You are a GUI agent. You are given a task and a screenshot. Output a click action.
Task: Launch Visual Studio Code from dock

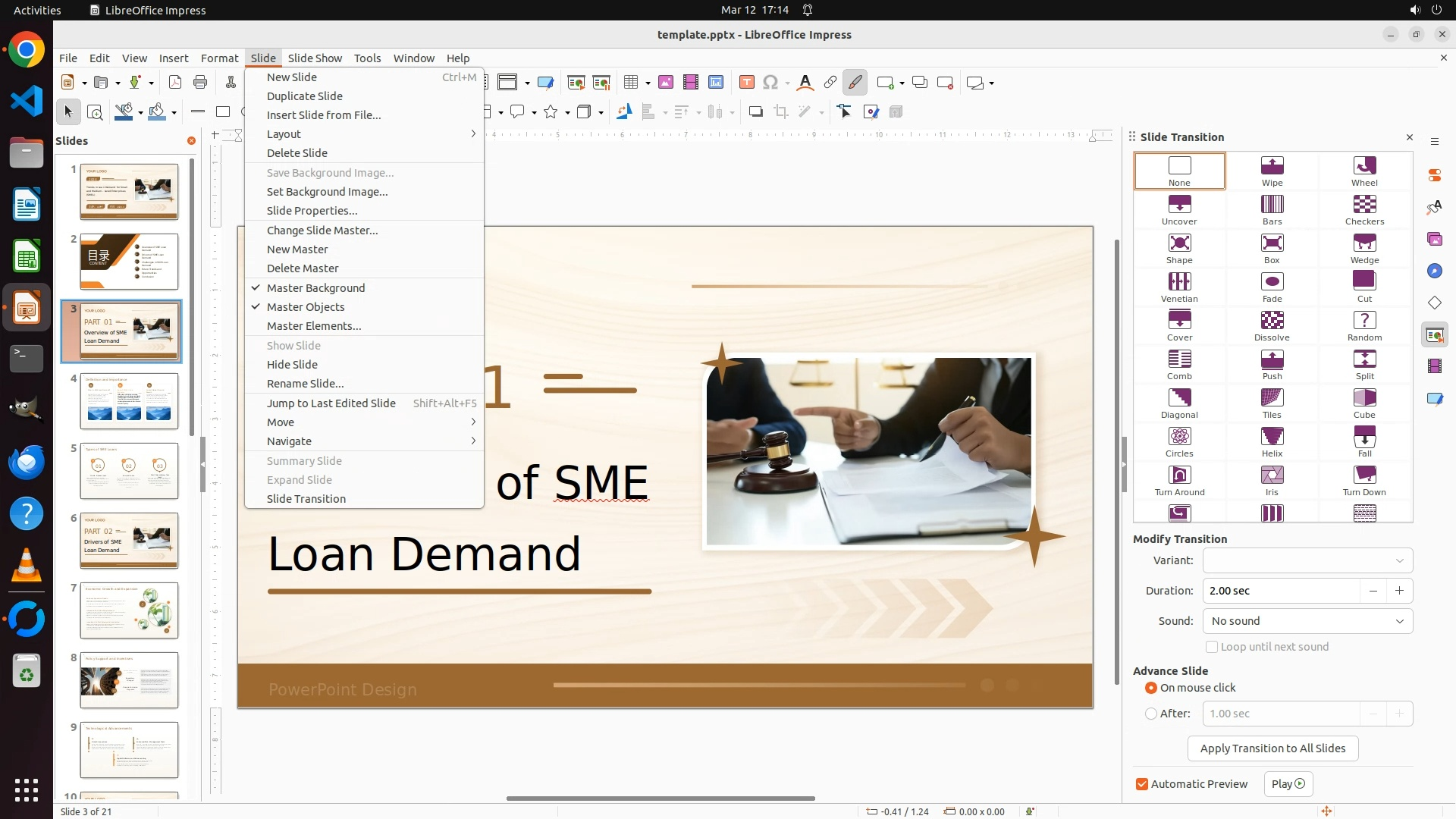coord(27,101)
